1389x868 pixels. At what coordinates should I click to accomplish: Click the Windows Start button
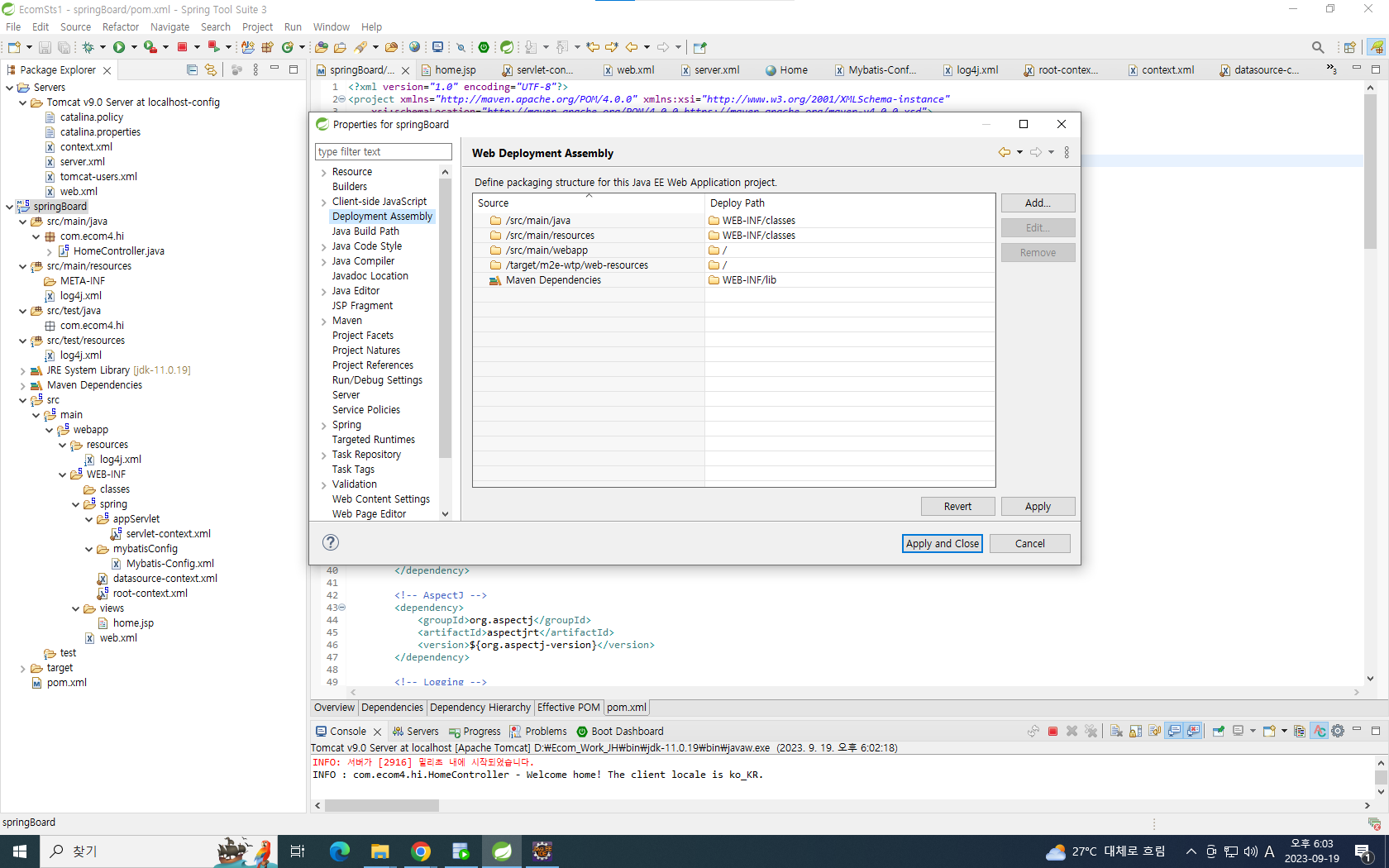click(x=20, y=851)
